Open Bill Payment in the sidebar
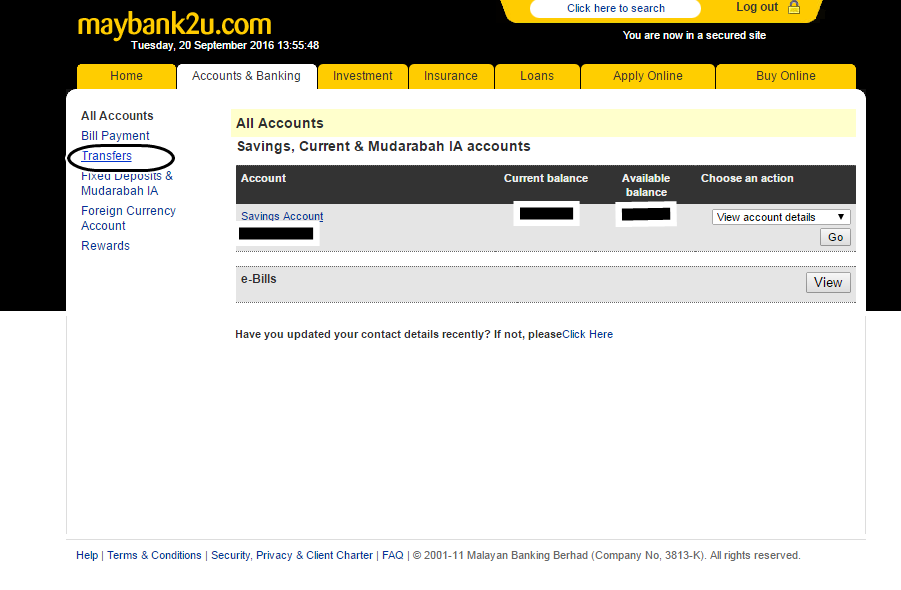901x590 pixels. pyautogui.click(x=115, y=136)
